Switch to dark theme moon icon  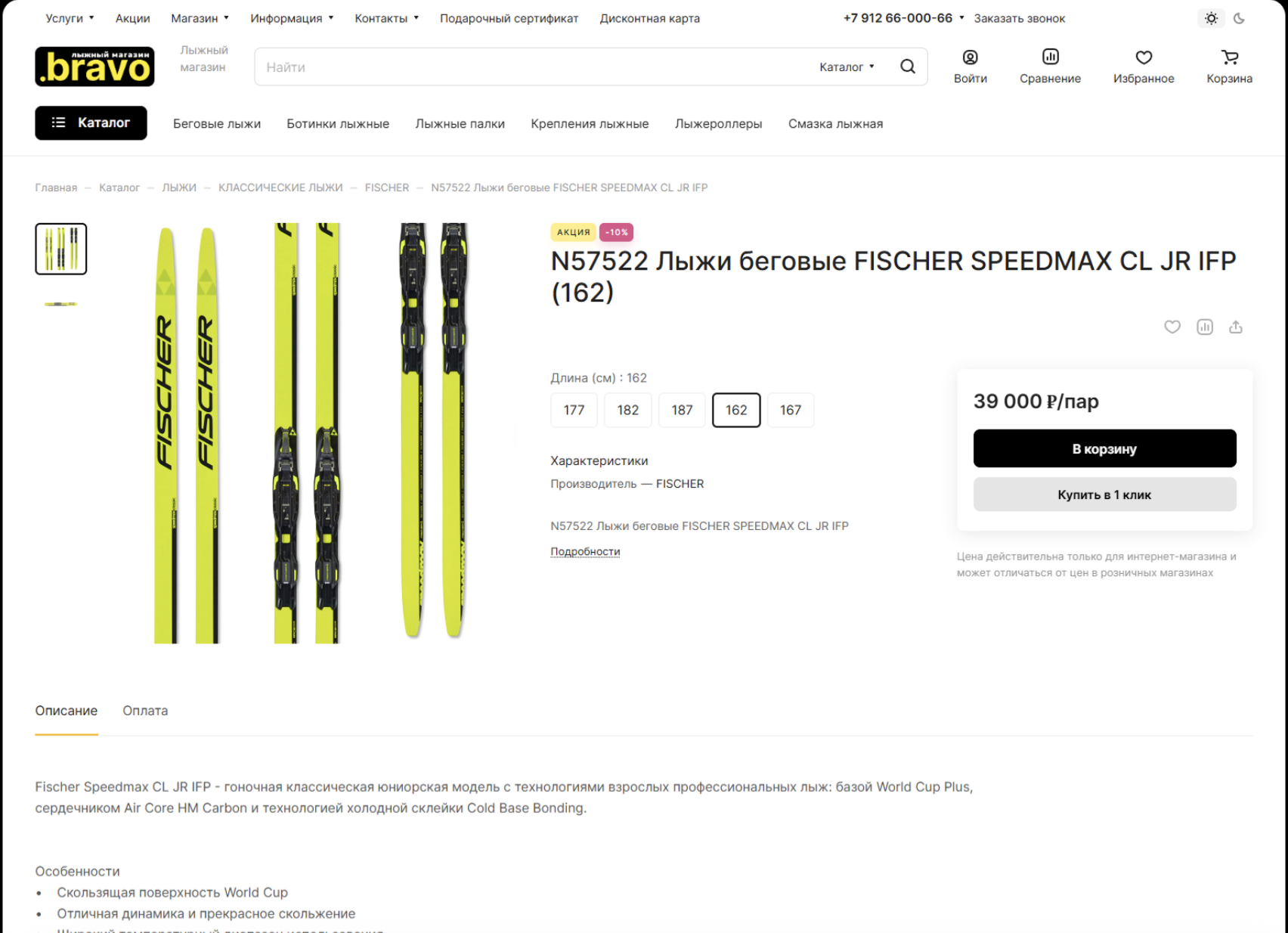click(1239, 18)
